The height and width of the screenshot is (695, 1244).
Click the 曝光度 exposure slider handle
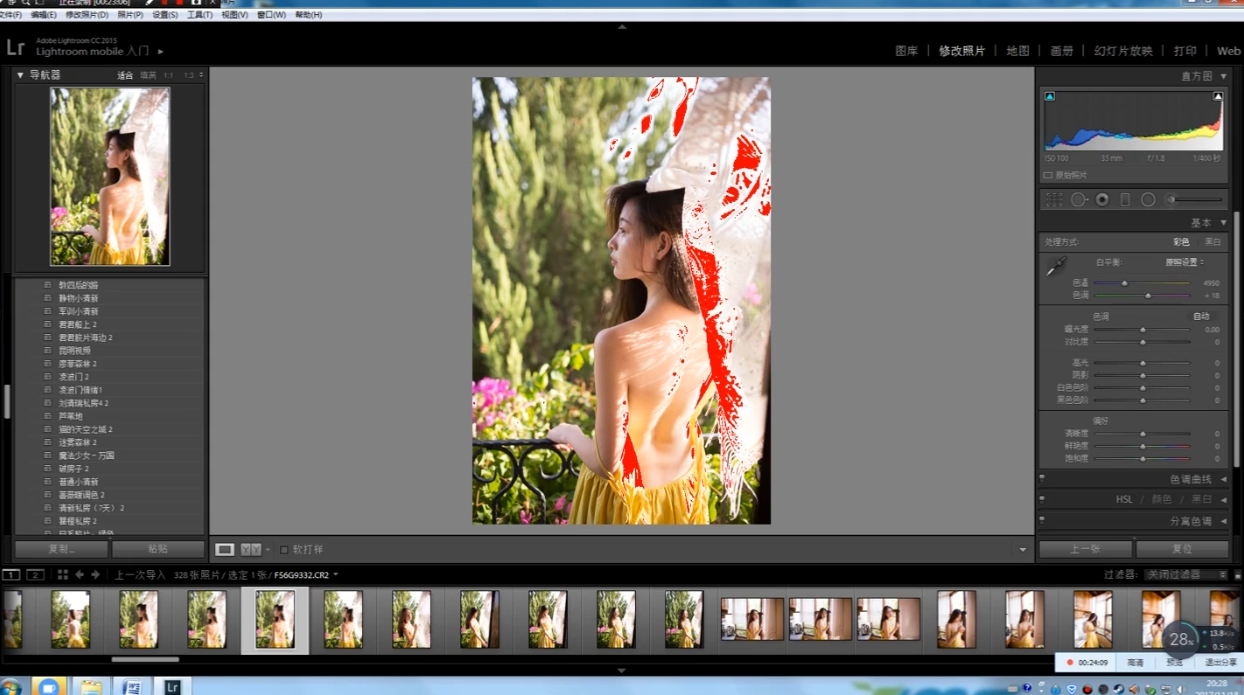click(1143, 329)
